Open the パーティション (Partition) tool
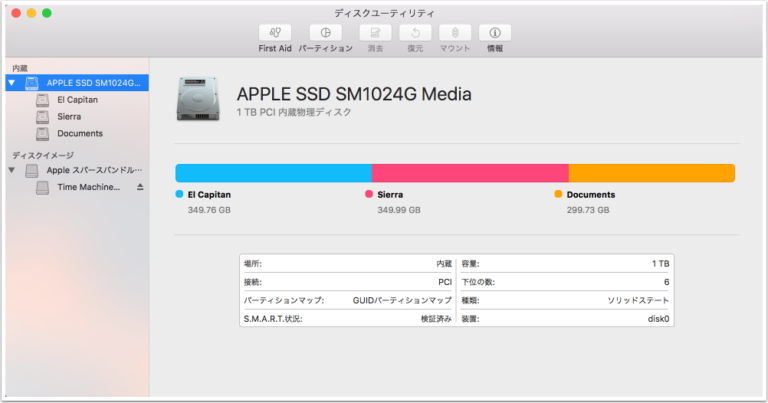Image resolution: width=768 pixels, height=403 pixels. (325, 33)
